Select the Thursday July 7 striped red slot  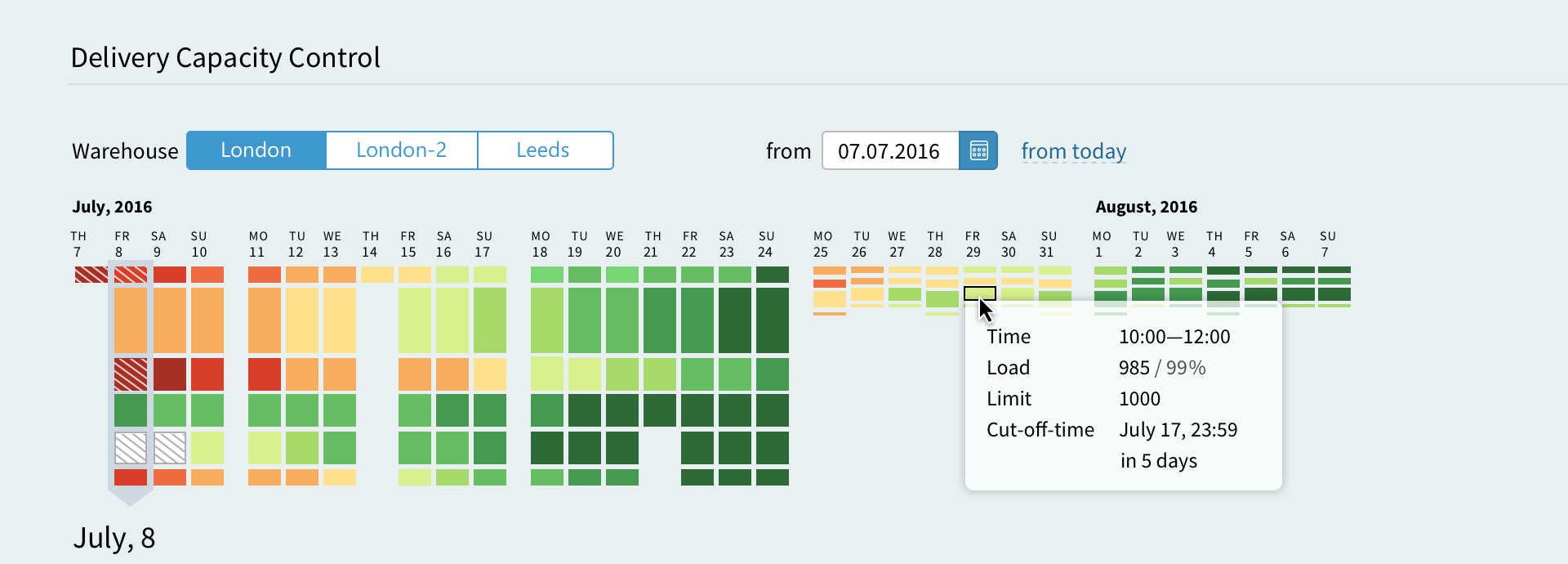(x=91, y=275)
